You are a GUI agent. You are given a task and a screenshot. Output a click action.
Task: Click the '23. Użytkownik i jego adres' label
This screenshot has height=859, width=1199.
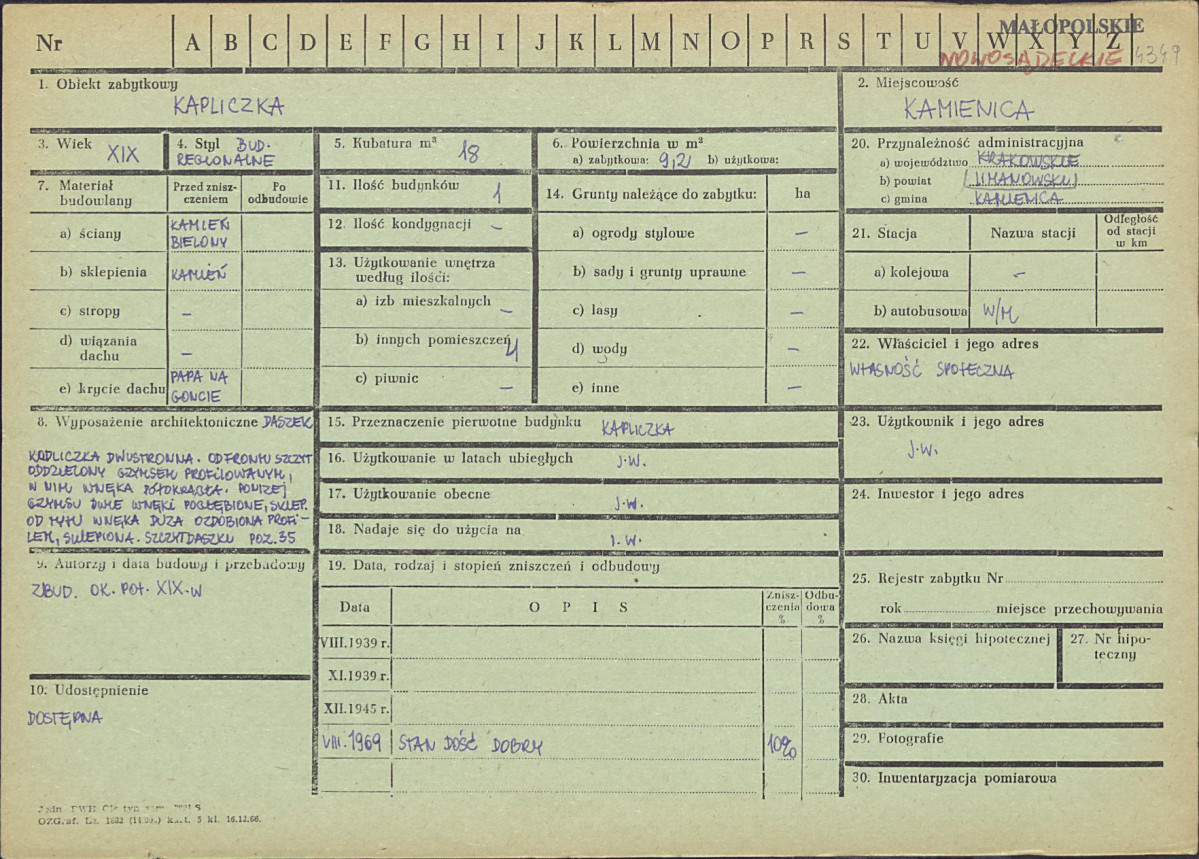tap(947, 422)
